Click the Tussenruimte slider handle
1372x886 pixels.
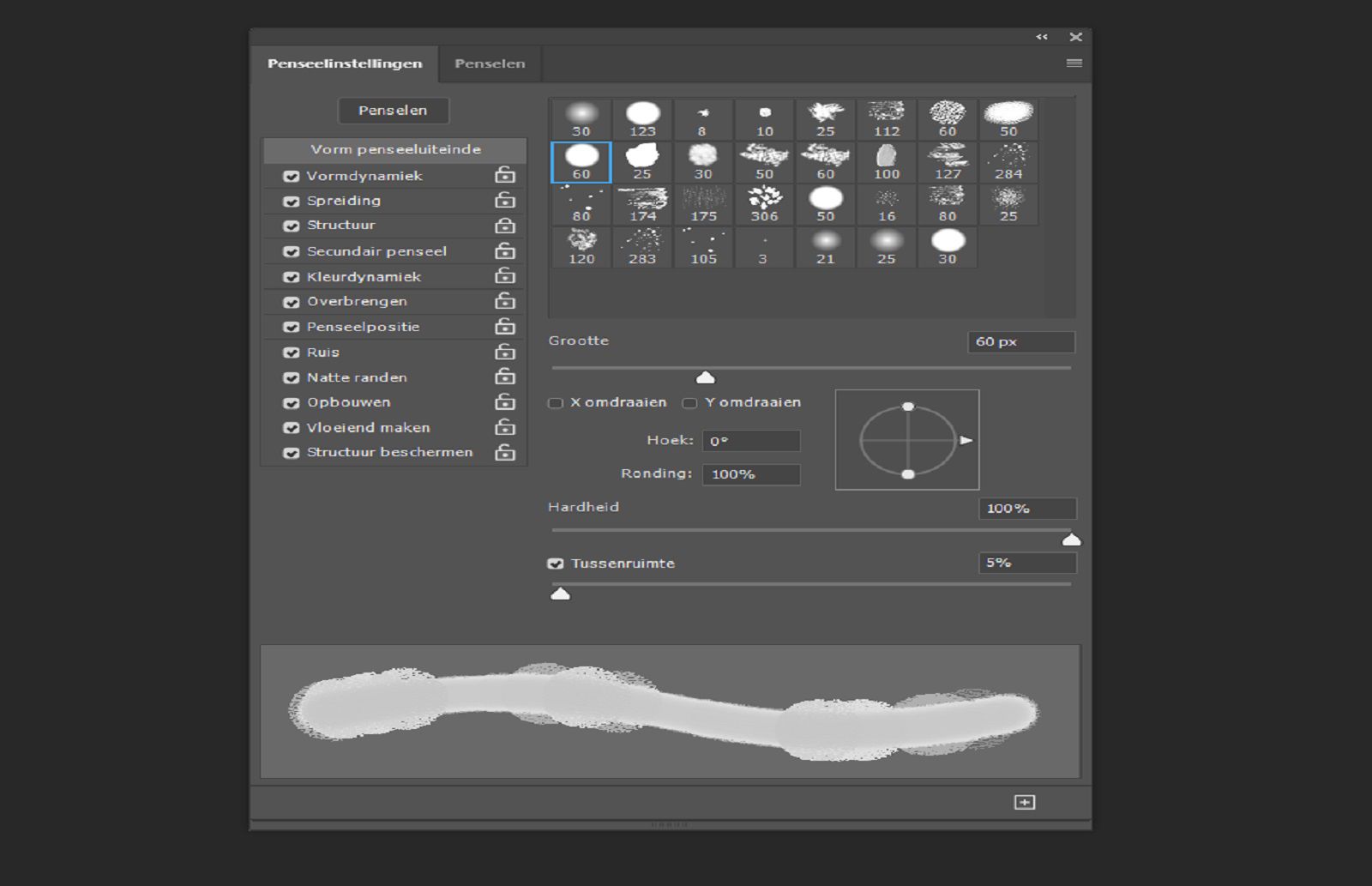[x=560, y=594]
